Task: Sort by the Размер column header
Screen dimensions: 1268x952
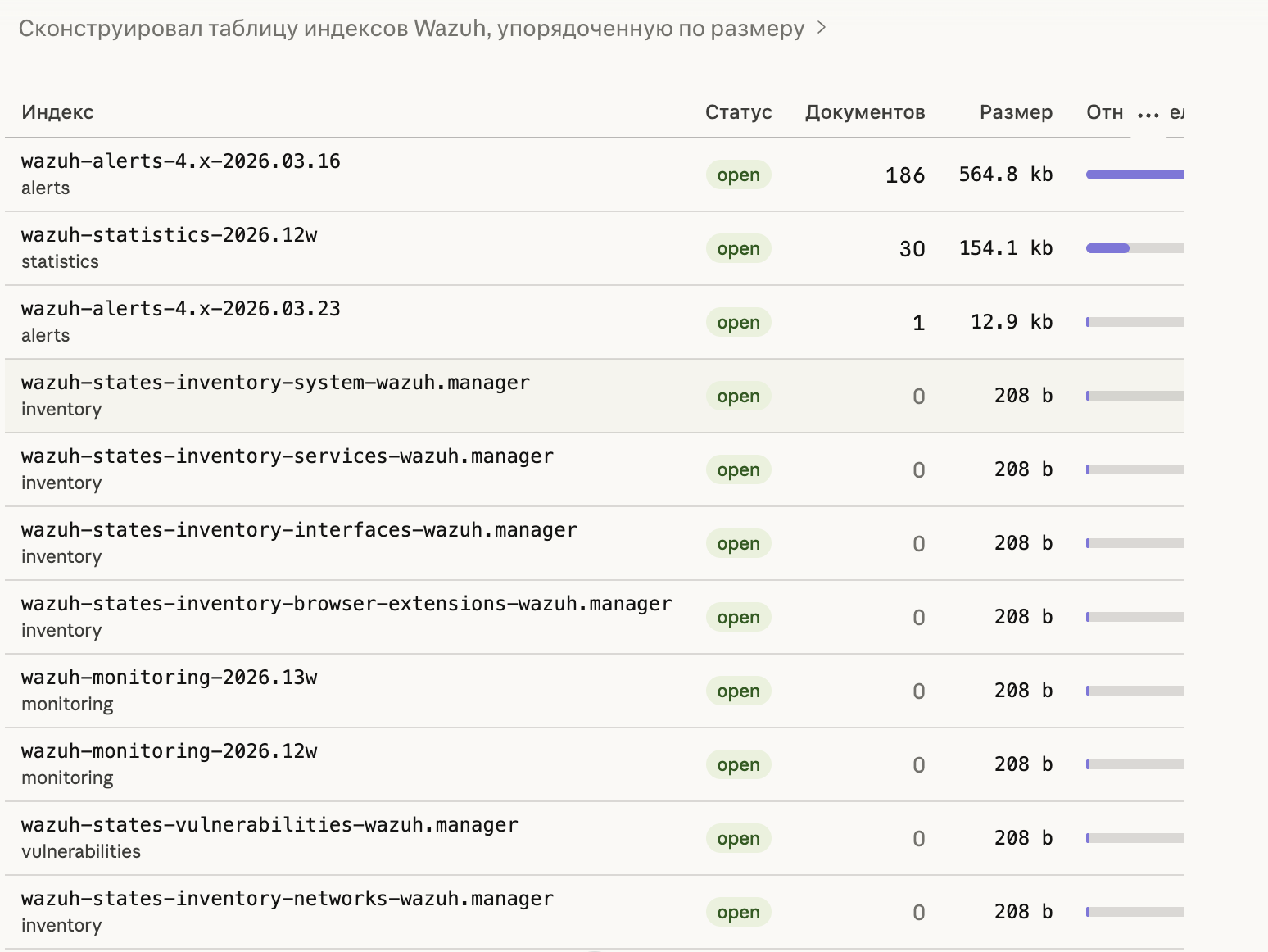Action: tap(1016, 112)
